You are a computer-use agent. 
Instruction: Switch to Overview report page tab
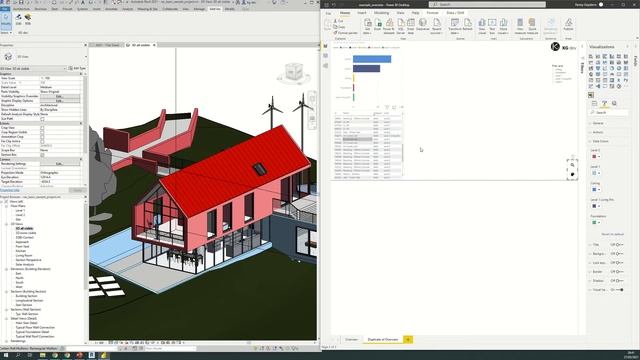pyautogui.click(x=351, y=339)
